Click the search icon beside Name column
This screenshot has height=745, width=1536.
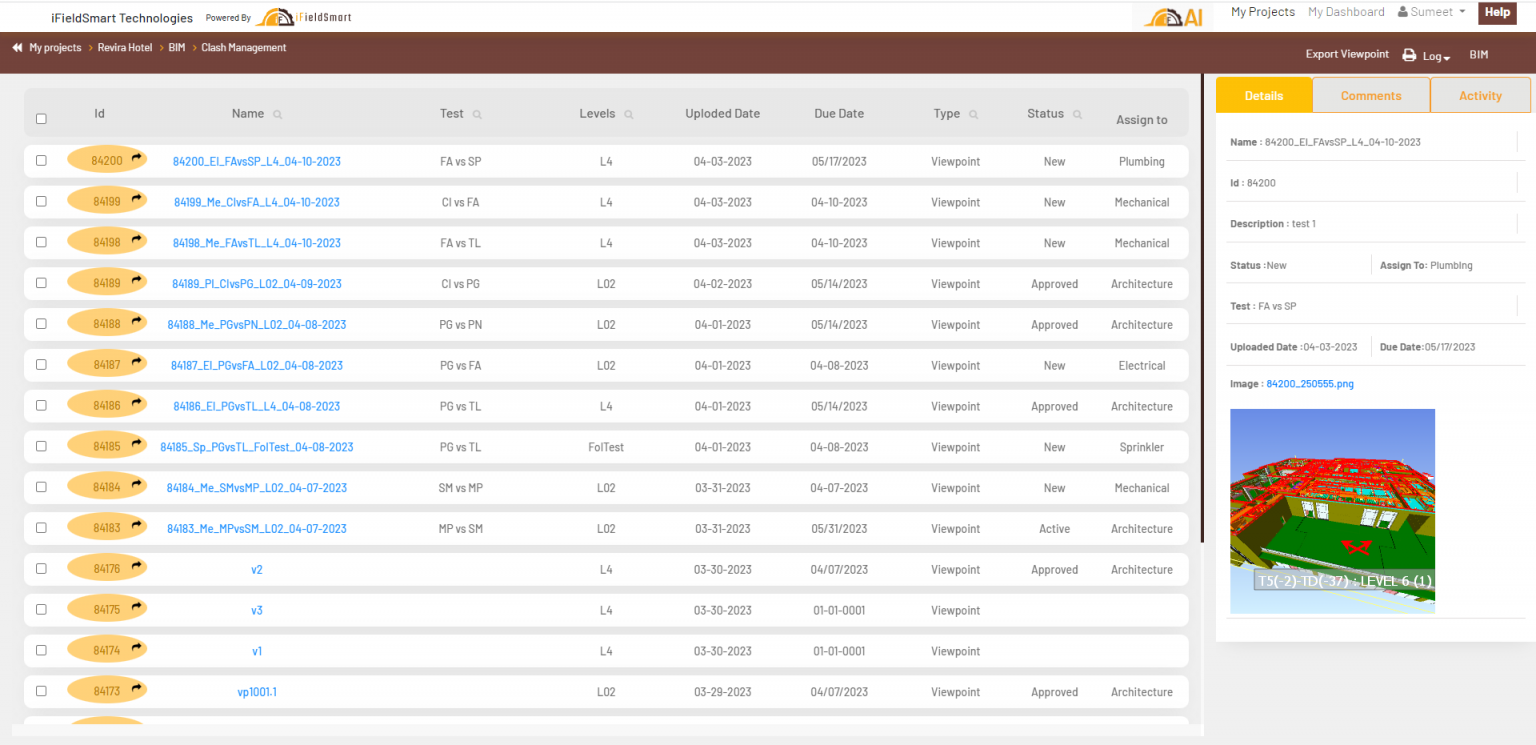(277, 115)
